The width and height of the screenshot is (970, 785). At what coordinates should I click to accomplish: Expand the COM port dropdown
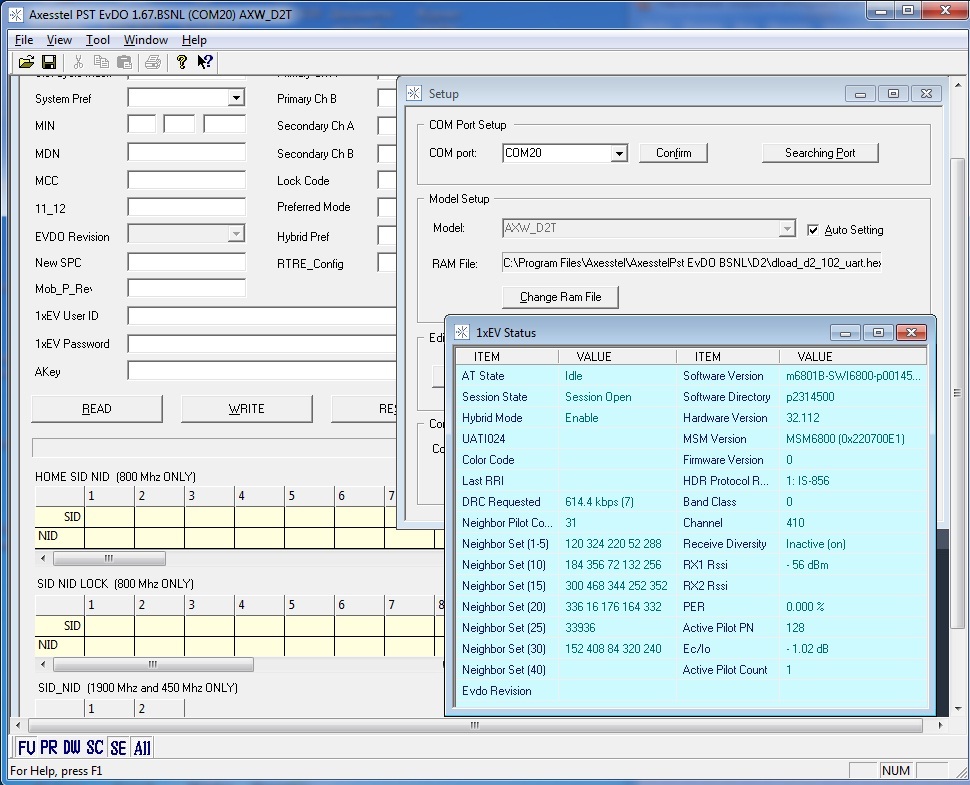click(619, 153)
